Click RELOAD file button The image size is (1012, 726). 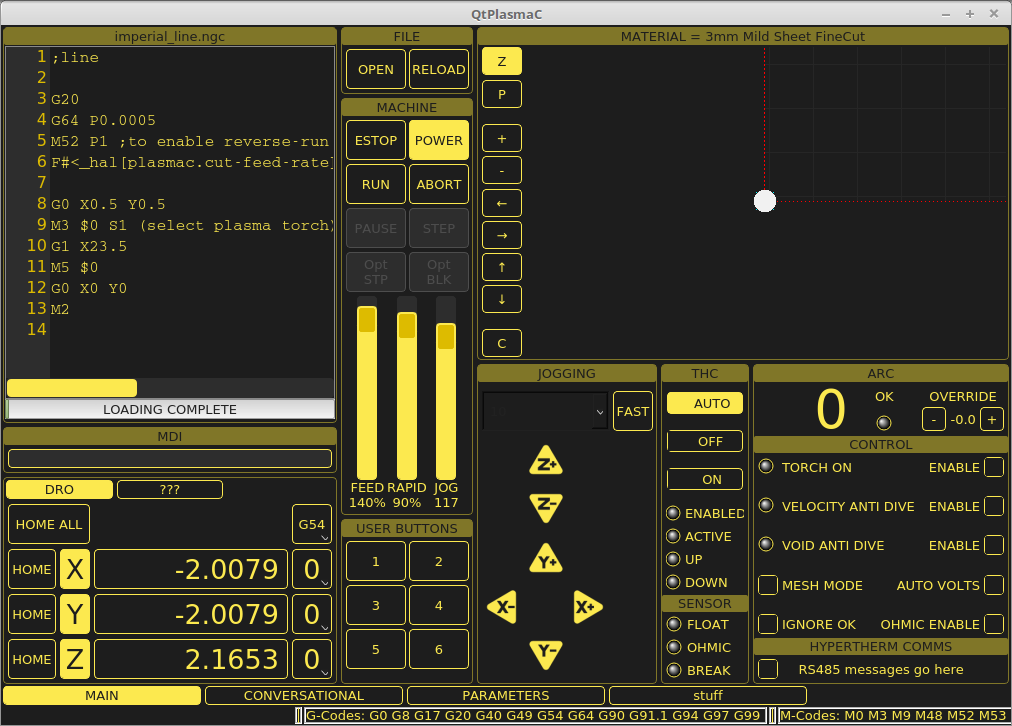[x=439, y=69]
